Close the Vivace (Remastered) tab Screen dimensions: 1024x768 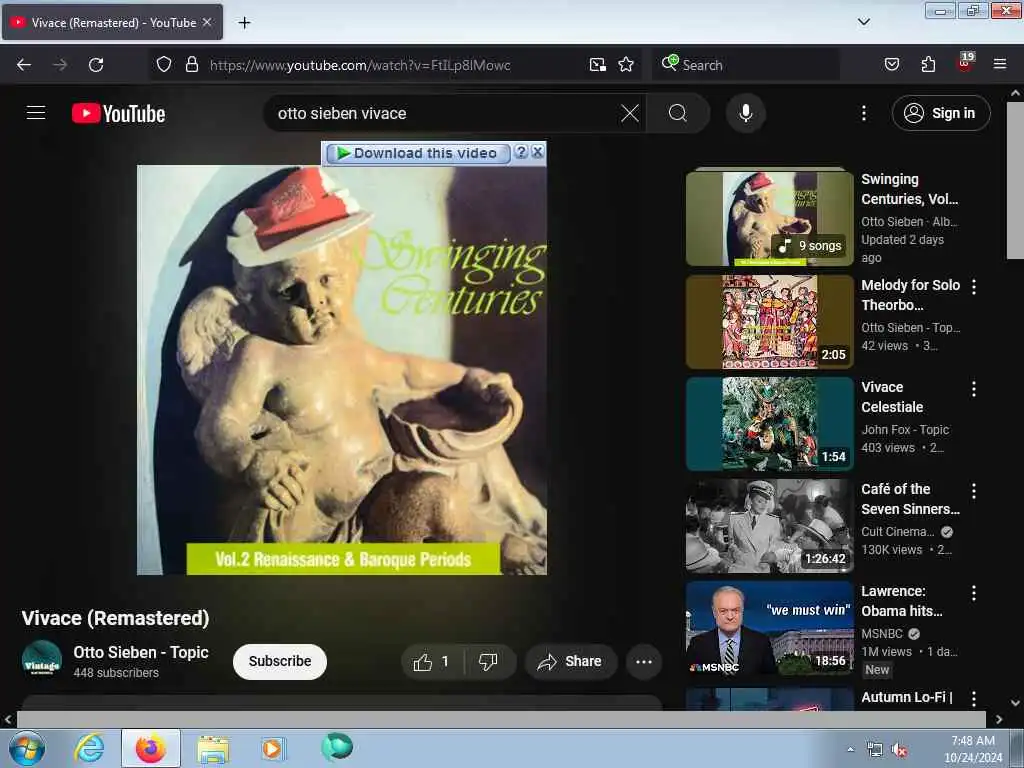point(207,22)
